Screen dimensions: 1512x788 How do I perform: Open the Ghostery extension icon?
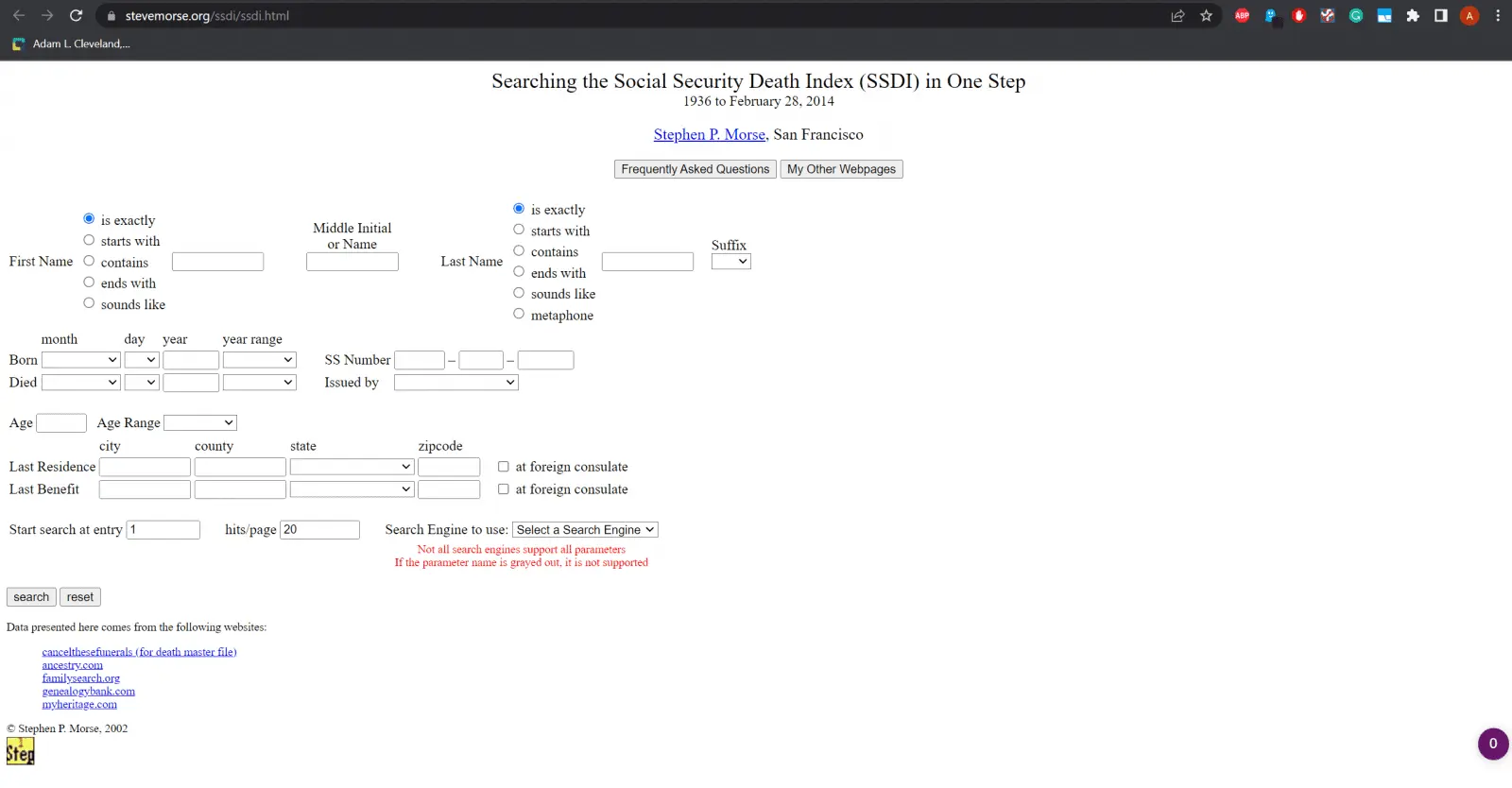(1270, 16)
